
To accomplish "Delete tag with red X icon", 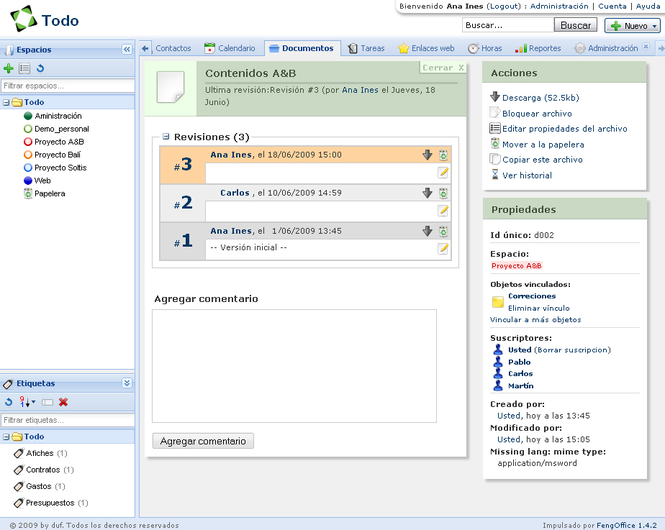I will coord(63,402).
